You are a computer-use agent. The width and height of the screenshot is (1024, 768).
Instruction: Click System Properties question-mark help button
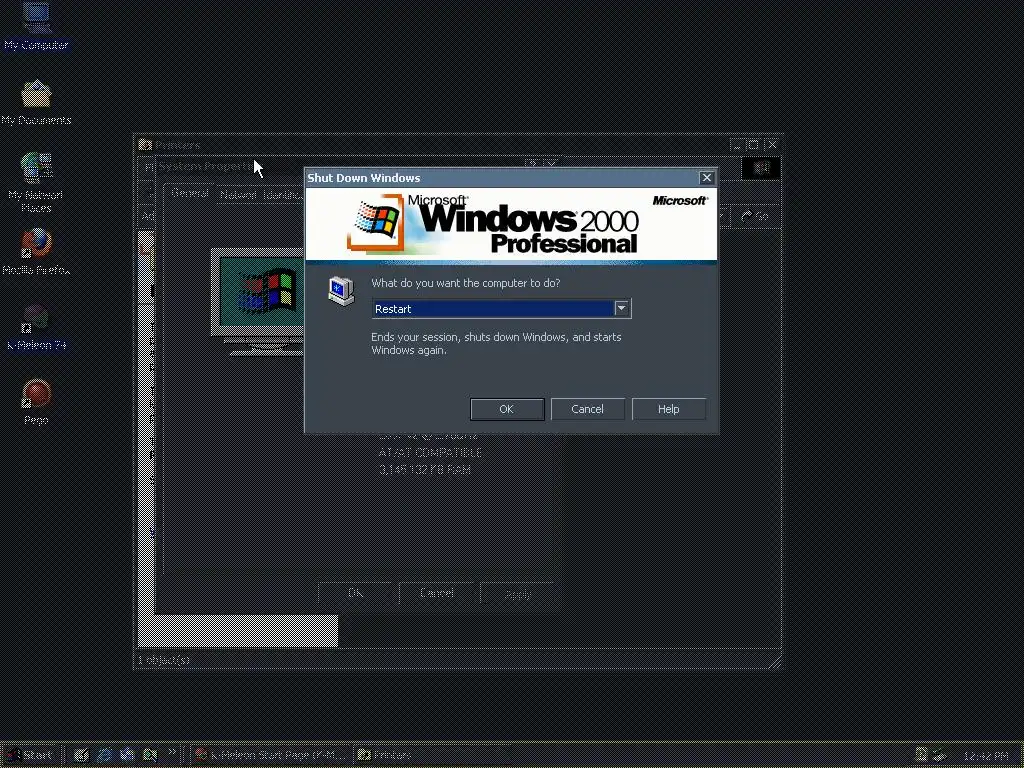tap(533, 164)
